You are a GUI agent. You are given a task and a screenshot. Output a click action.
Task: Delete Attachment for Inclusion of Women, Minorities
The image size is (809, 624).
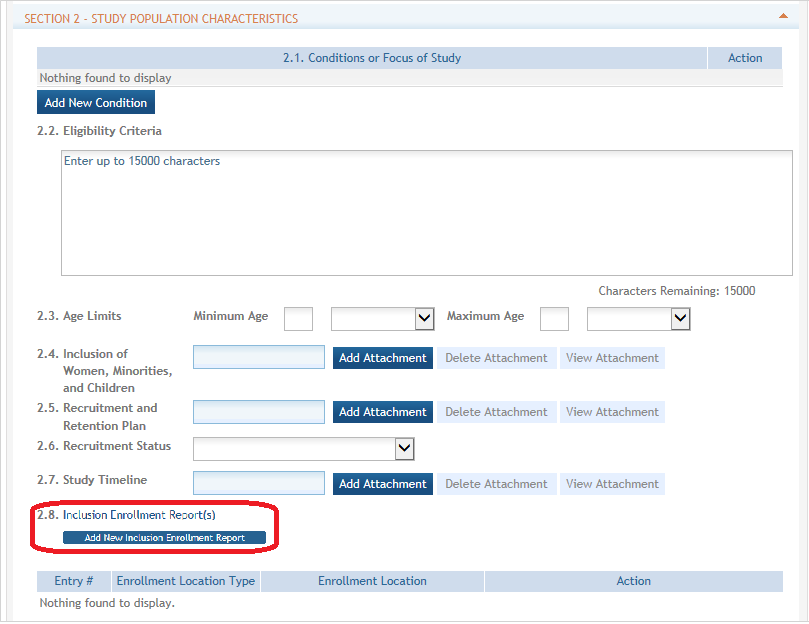[x=496, y=358]
